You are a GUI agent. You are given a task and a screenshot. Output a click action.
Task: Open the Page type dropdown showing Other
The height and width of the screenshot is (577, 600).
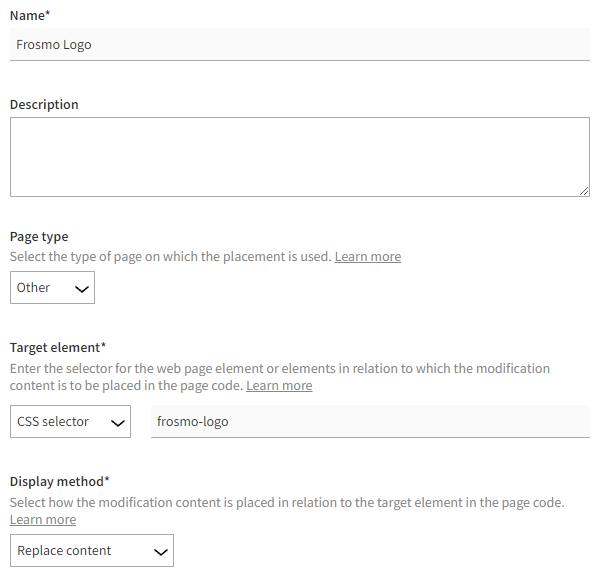click(x=52, y=288)
